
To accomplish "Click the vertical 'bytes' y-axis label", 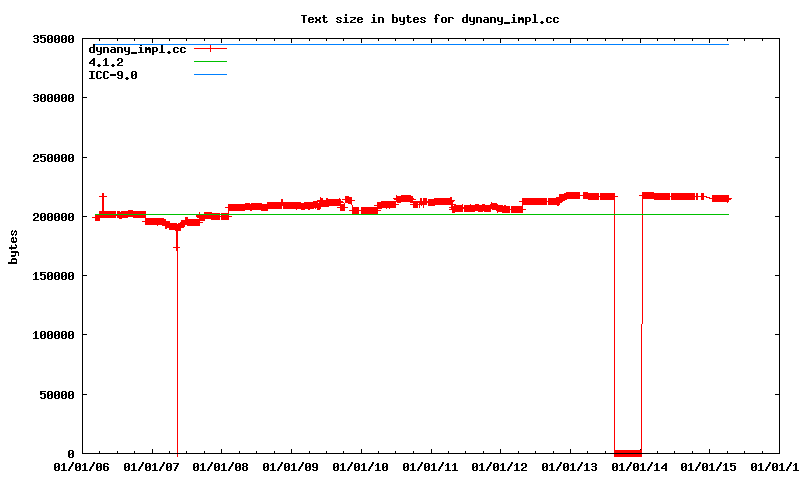I will click(13, 246).
